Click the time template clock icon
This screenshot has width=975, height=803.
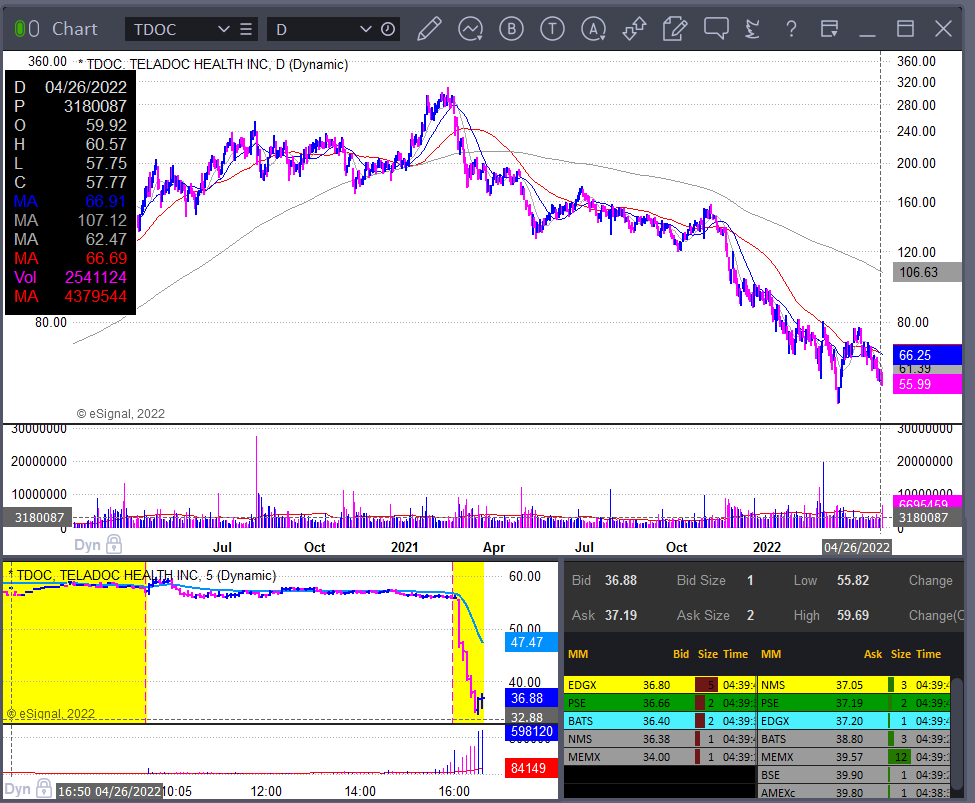click(388, 29)
